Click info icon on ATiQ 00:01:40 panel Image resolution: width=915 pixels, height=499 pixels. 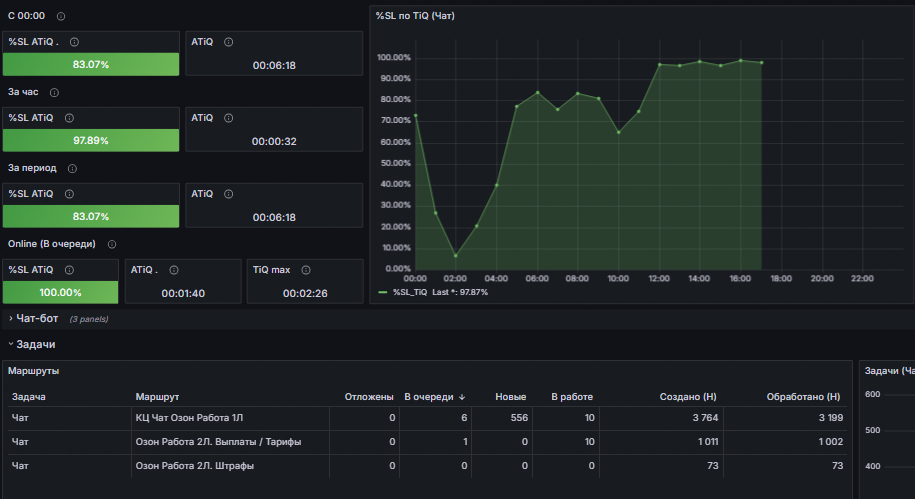point(174,270)
